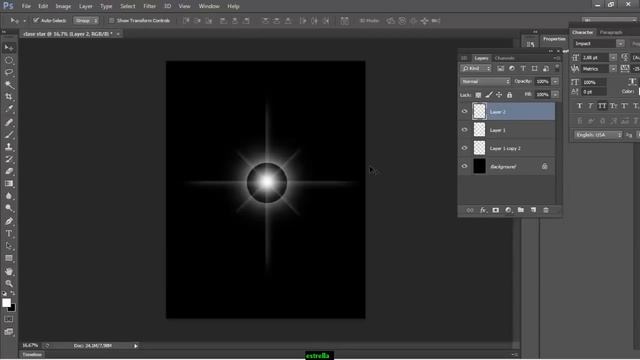Viewport: 640px width, 360px height.
Task: Select the Clone Stamp tool
Action: click(x=9, y=147)
